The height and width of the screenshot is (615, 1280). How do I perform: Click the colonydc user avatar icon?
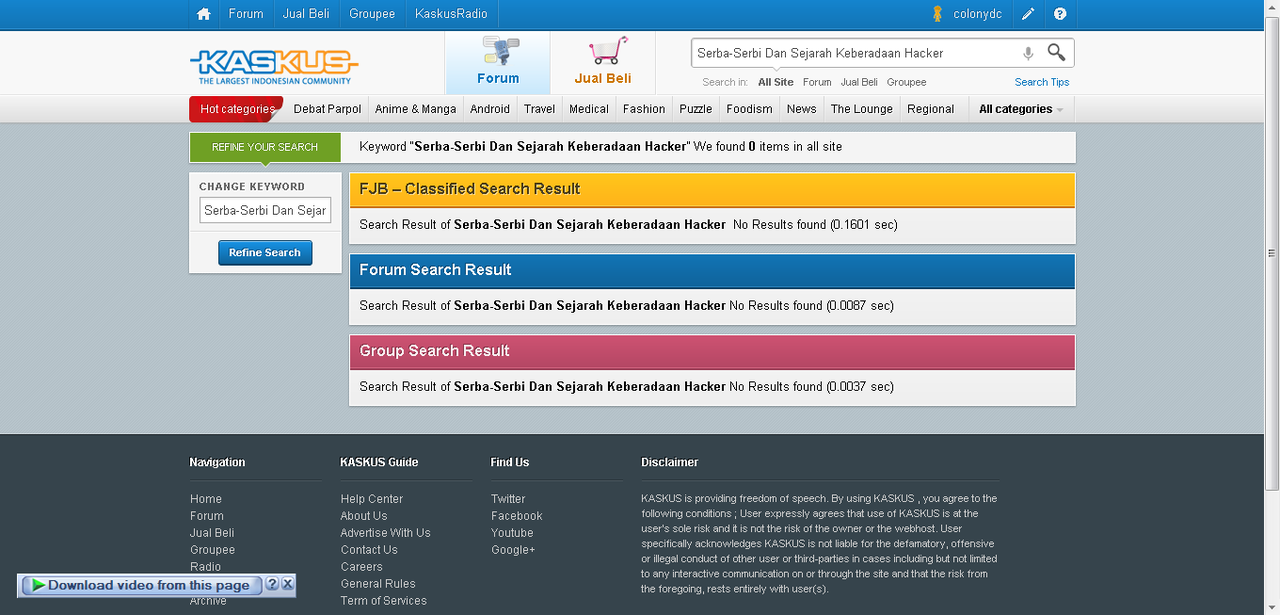(x=937, y=14)
